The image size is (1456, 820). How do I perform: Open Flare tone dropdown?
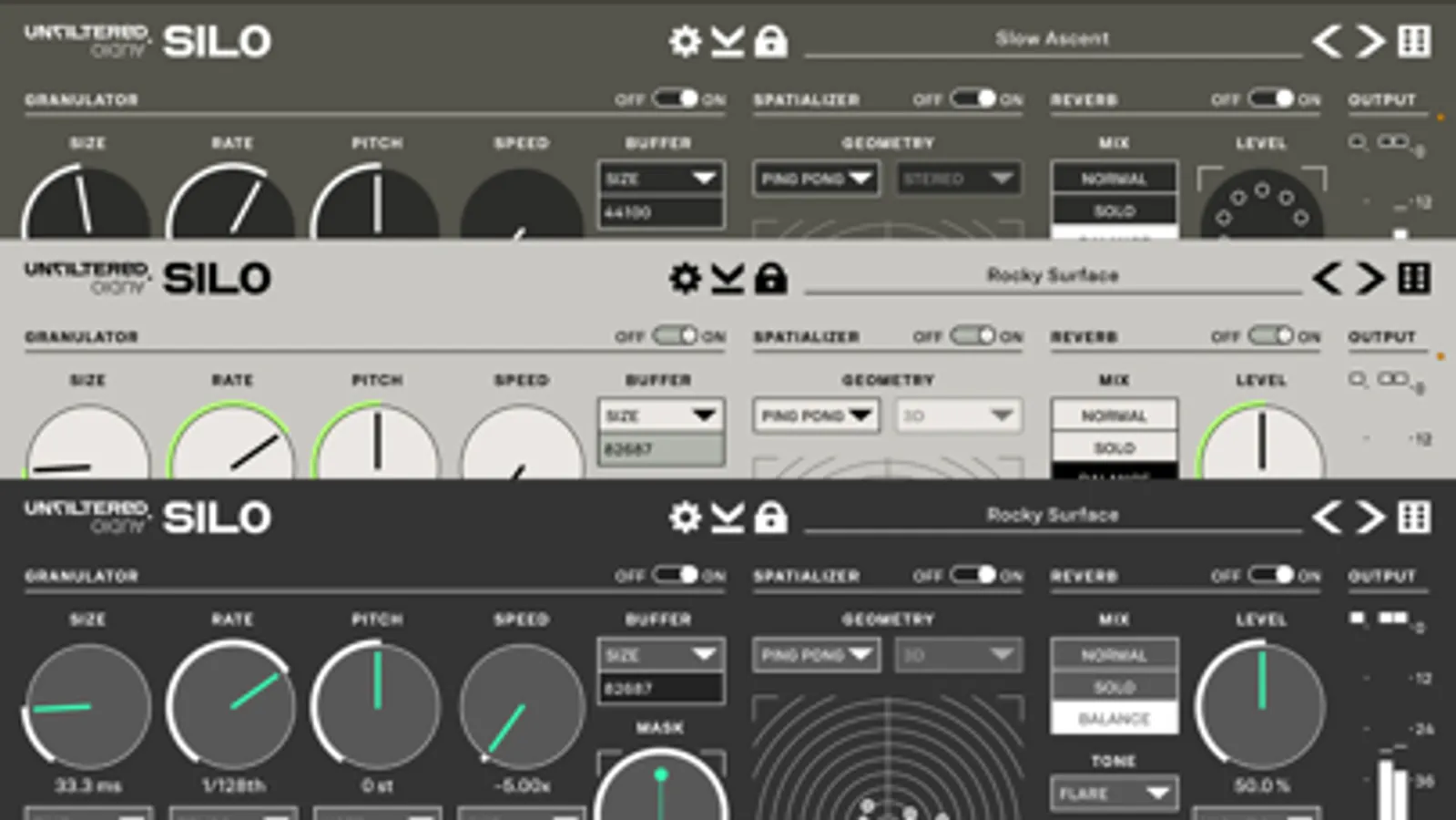coord(1114,793)
